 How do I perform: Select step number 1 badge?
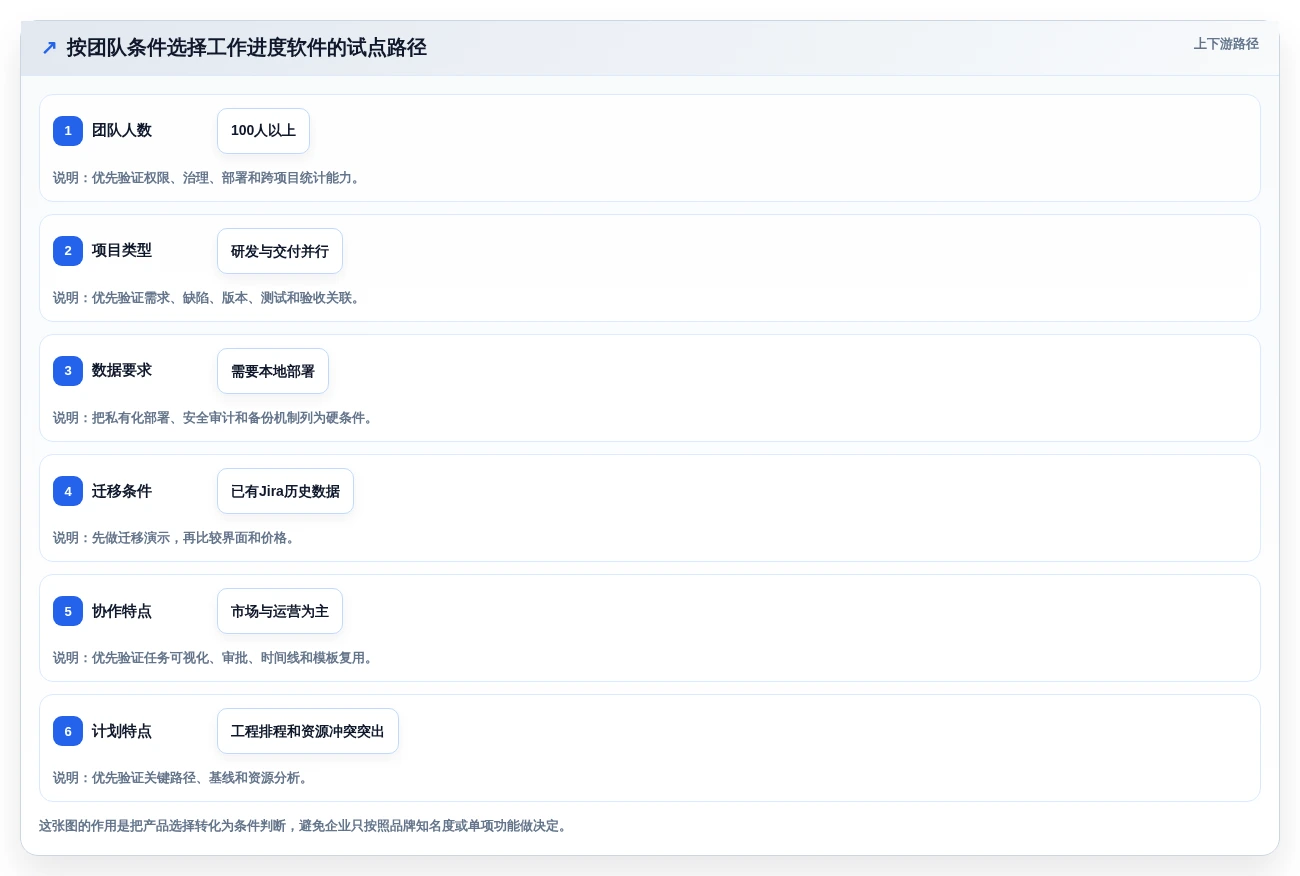coord(68,131)
